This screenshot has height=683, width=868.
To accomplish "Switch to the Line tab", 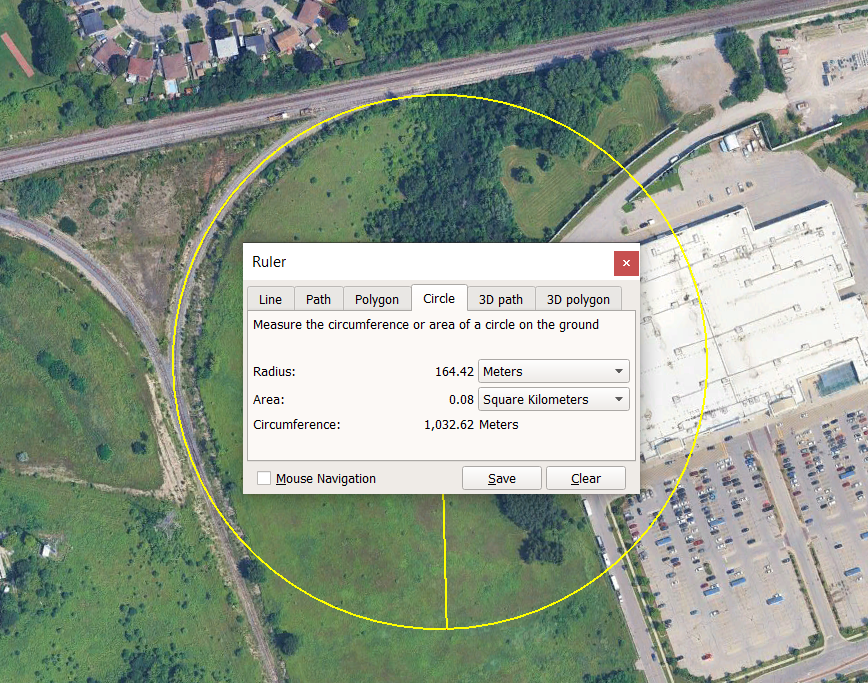I will coord(270,299).
